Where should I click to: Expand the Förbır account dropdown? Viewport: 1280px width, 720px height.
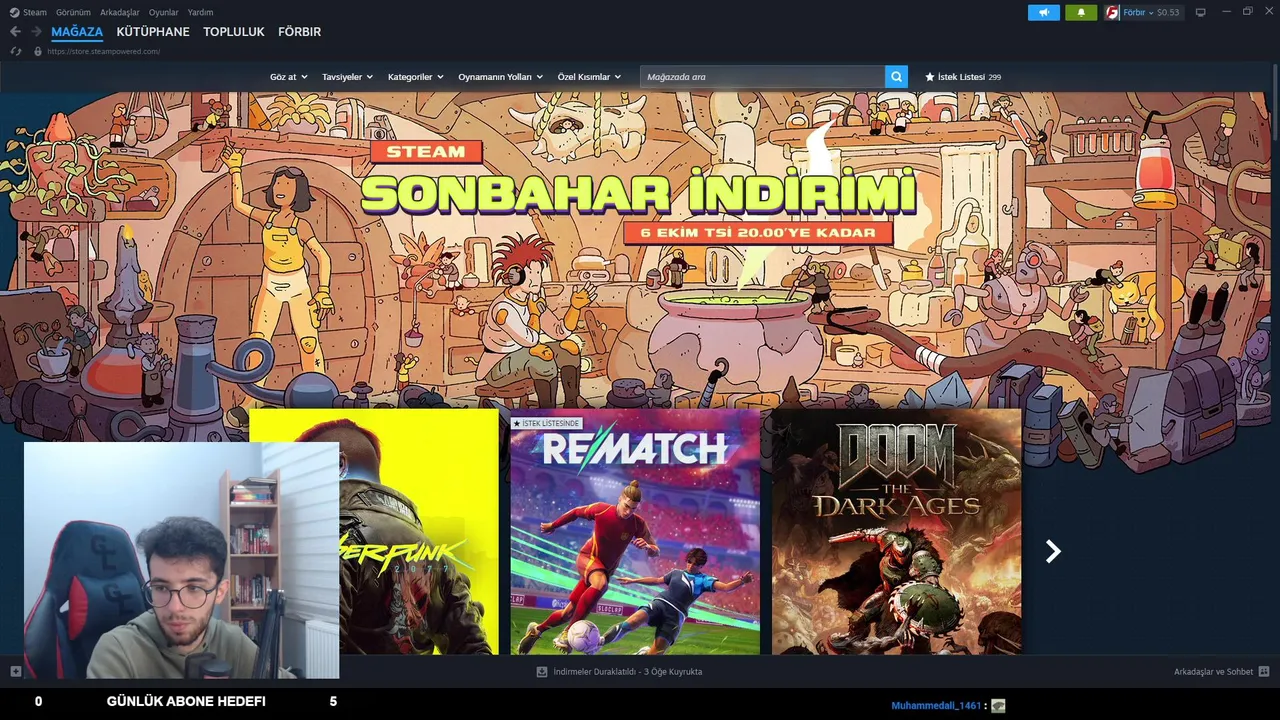click(1138, 13)
